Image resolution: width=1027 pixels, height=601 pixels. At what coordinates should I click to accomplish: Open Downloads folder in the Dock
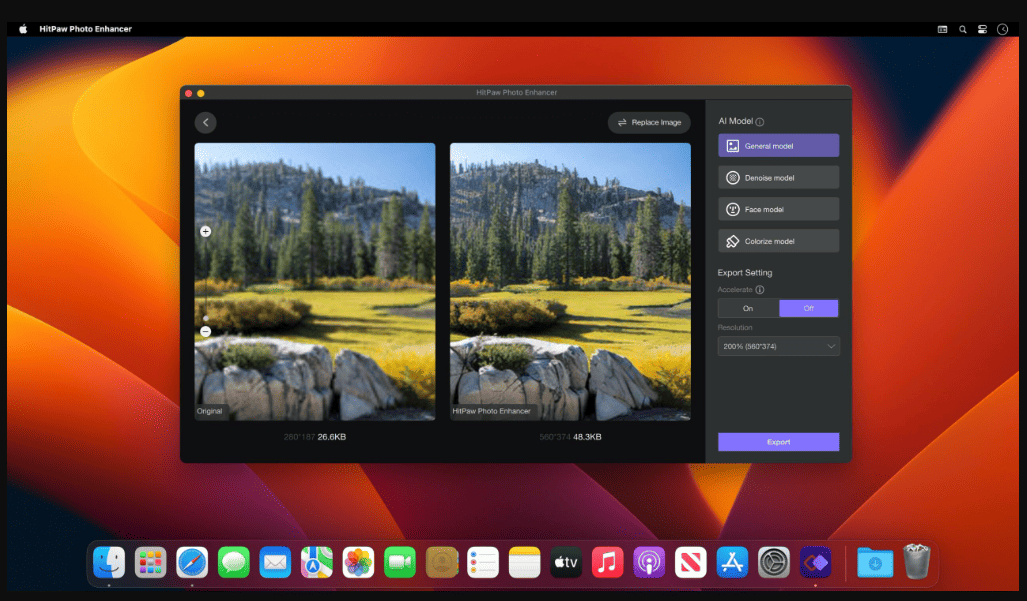[x=875, y=562]
